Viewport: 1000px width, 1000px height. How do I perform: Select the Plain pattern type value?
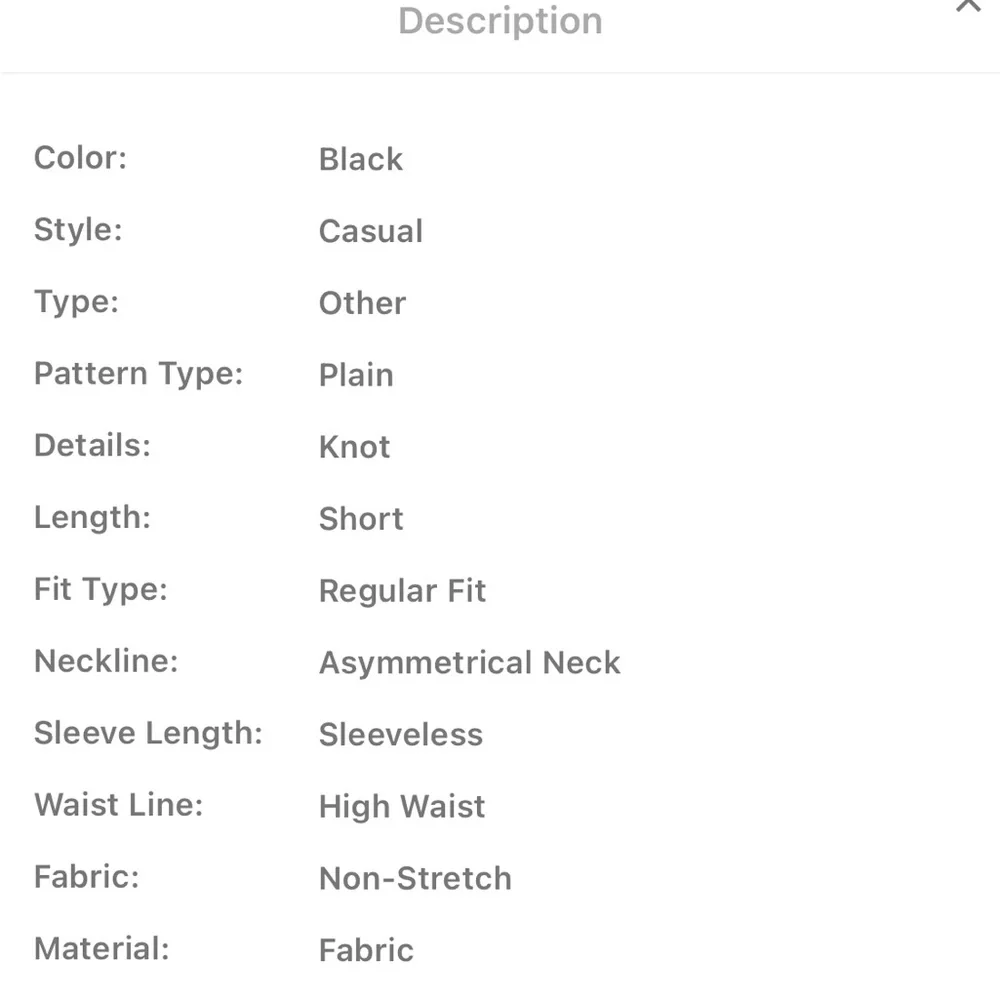coord(356,375)
